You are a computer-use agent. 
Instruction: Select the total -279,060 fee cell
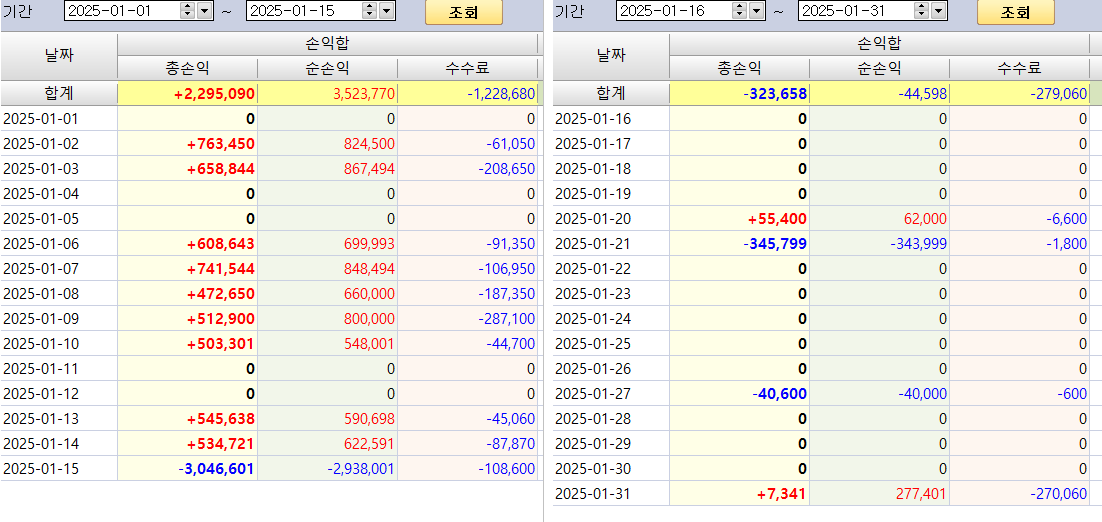[1020, 93]
